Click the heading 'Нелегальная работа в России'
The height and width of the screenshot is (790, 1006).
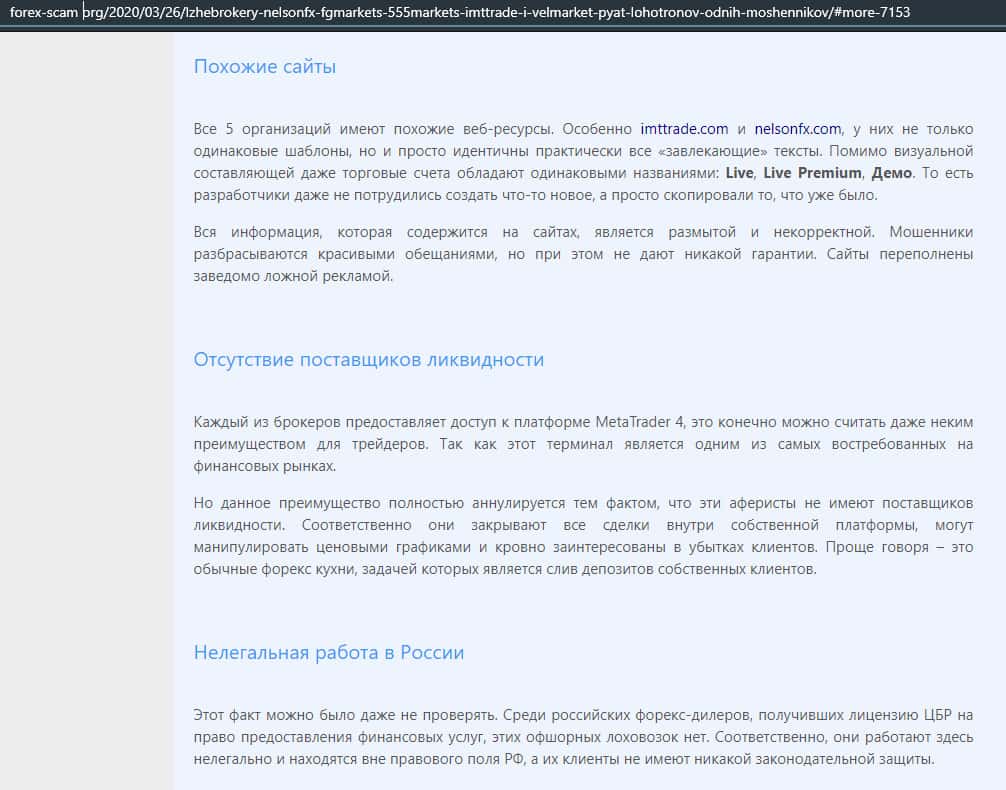tap(328, 652)
